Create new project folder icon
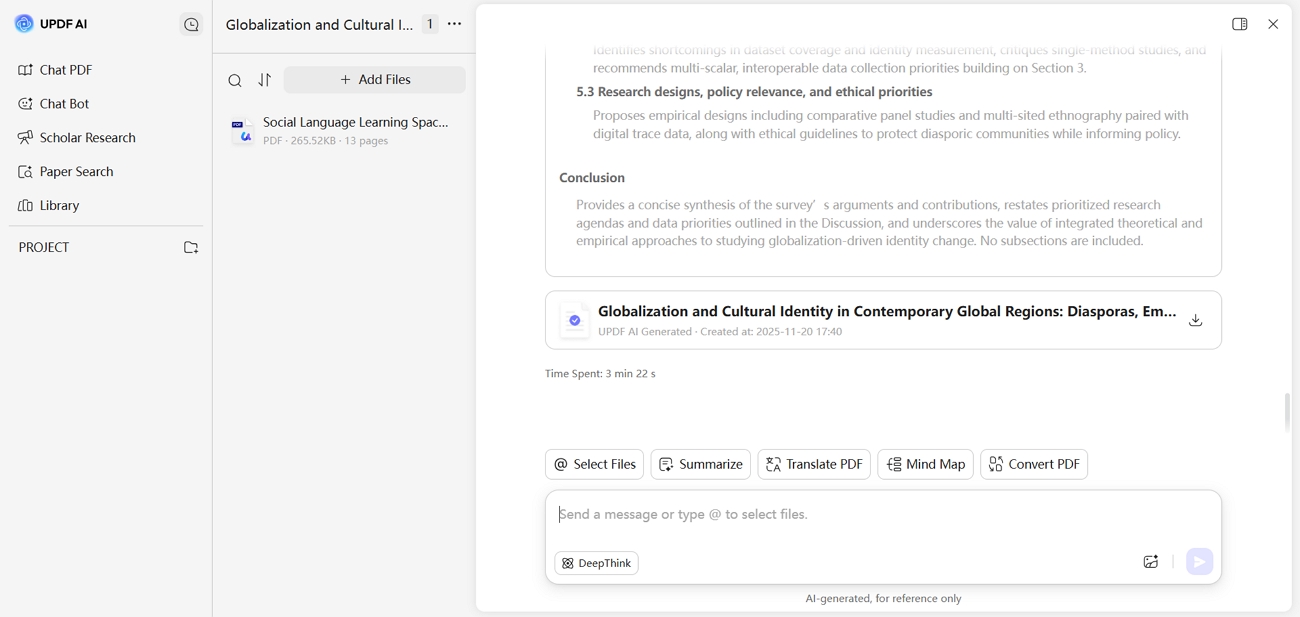Viewport: 1300px width, 617px height. [191, 247]
